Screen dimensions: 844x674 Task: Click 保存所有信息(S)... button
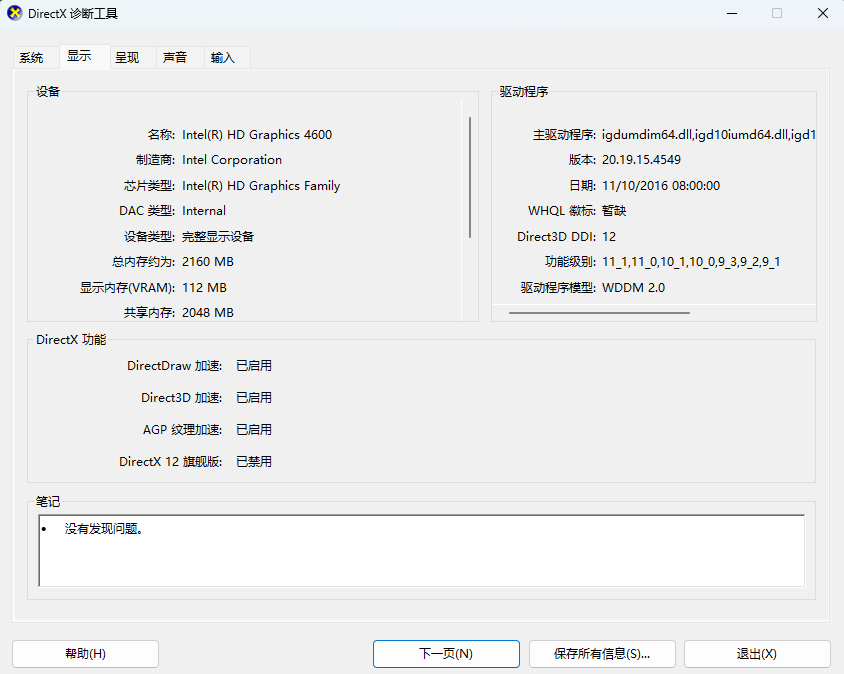click(602, 654)
